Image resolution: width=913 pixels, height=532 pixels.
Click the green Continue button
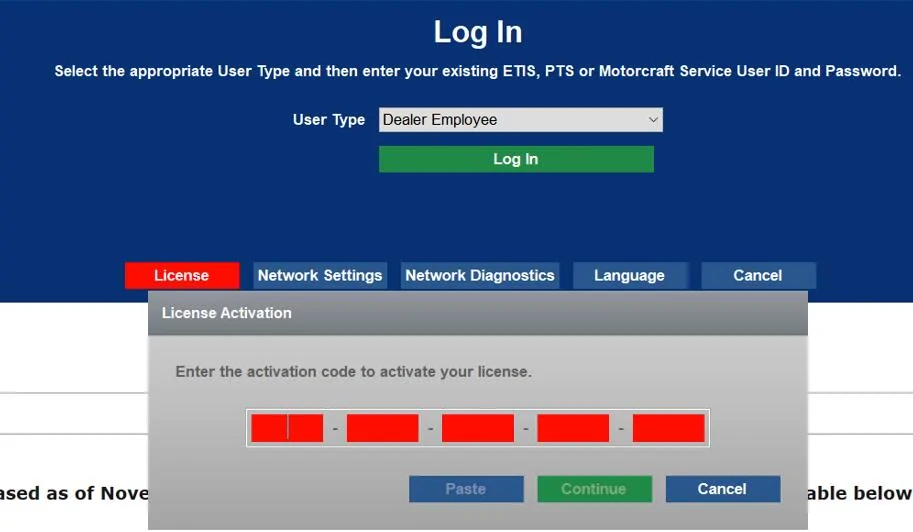(x=594, y=489)
